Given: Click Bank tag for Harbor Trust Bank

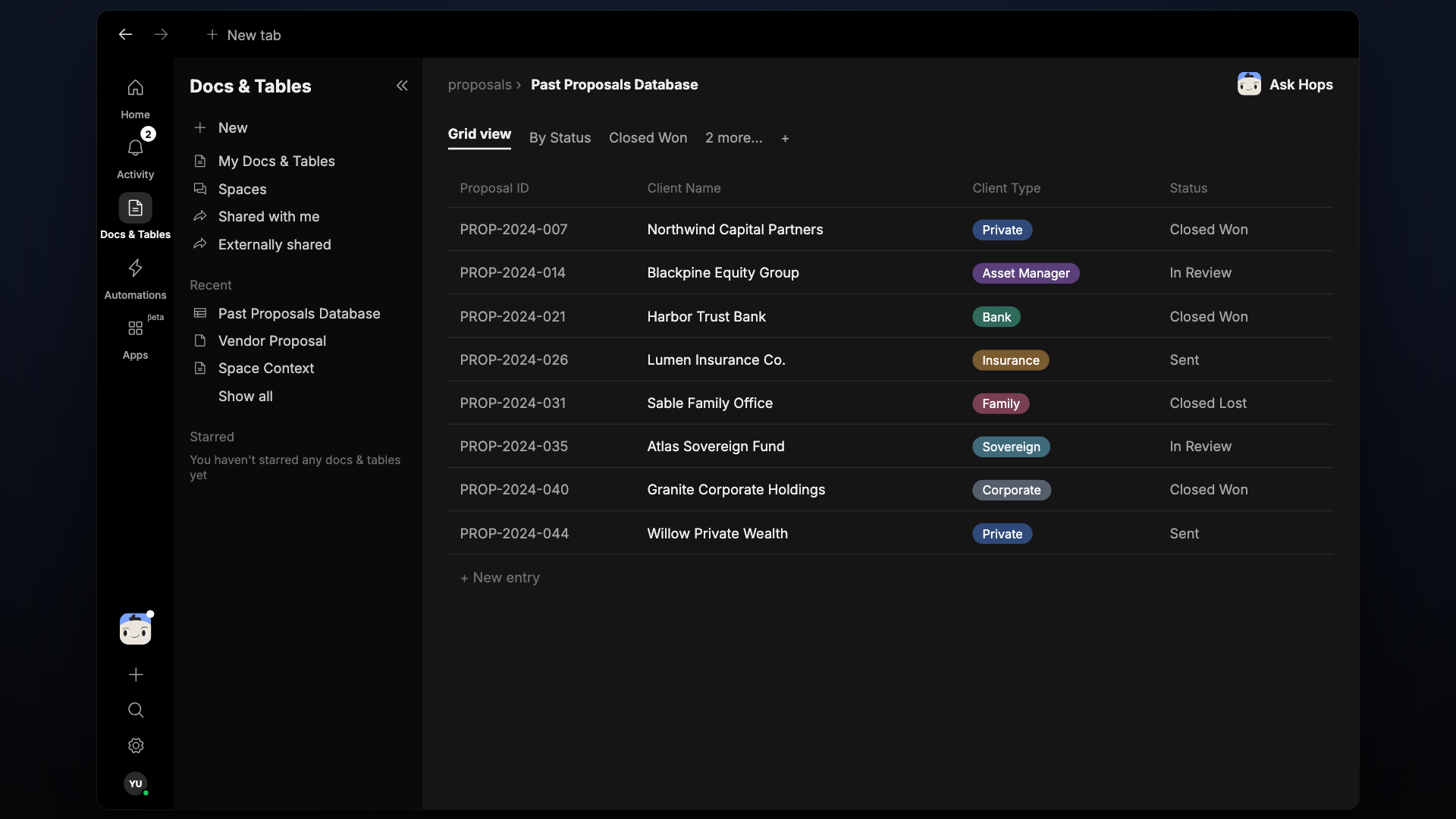Looking at the screenshot, I should 996,317.
